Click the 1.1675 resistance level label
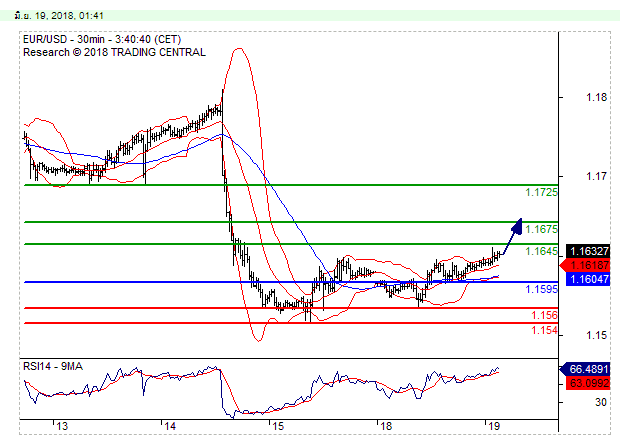This screenshot has height=441, width=620. pos(541,229)
